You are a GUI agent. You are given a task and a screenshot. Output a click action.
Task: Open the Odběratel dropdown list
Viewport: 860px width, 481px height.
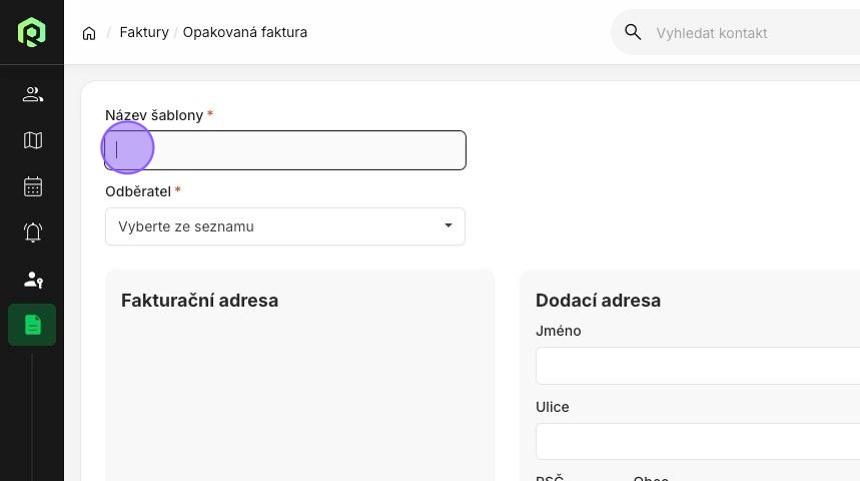285,227
